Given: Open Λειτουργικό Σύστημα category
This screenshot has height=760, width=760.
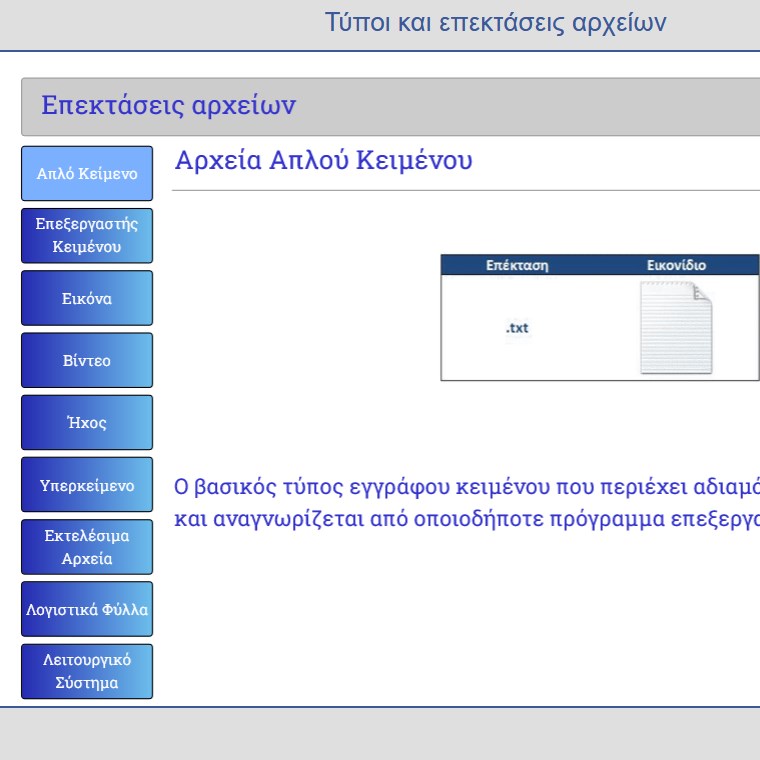Looking at the screenshot, I should pos(87,671).
